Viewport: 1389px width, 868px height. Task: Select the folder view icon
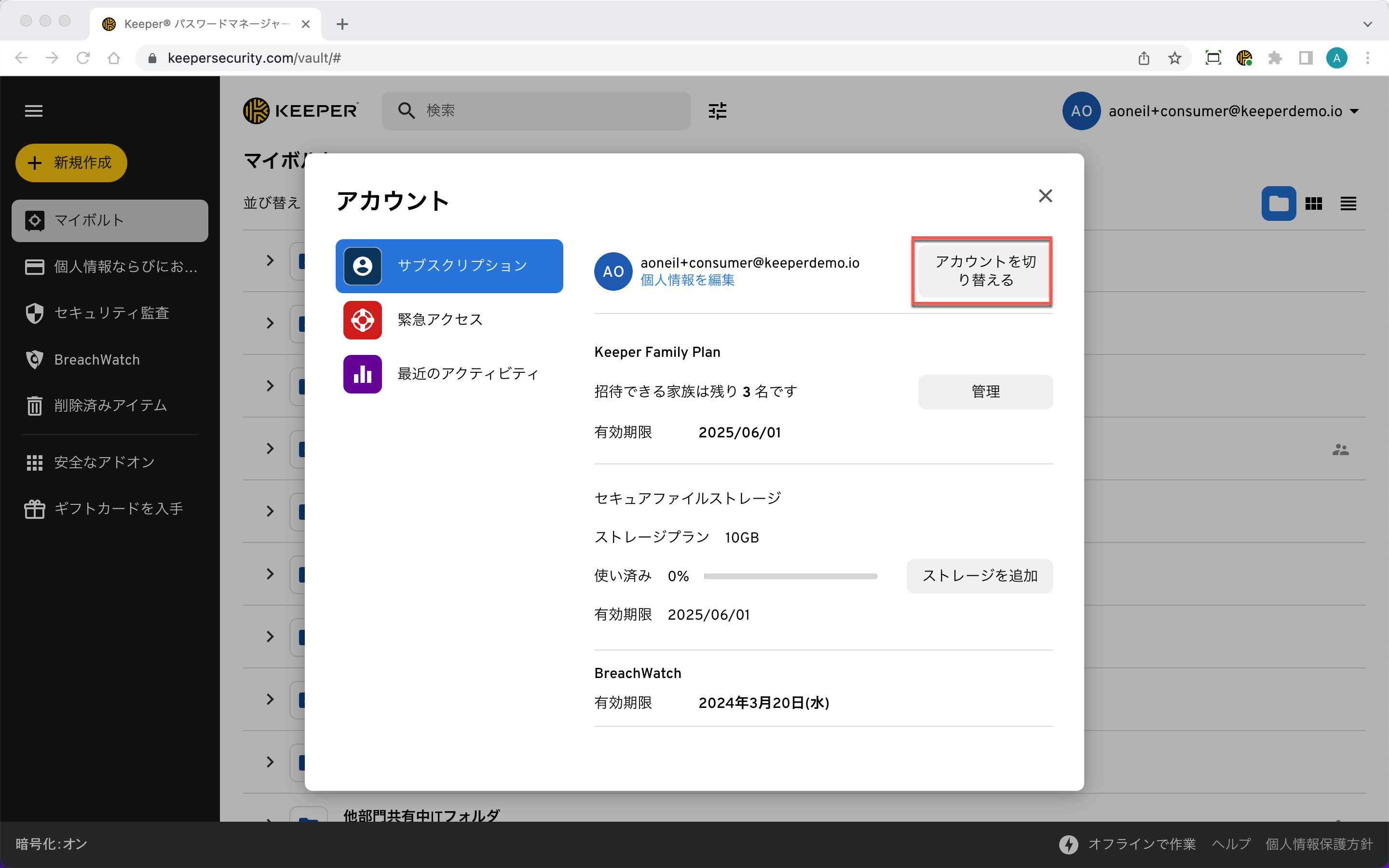click(1278, 204)
